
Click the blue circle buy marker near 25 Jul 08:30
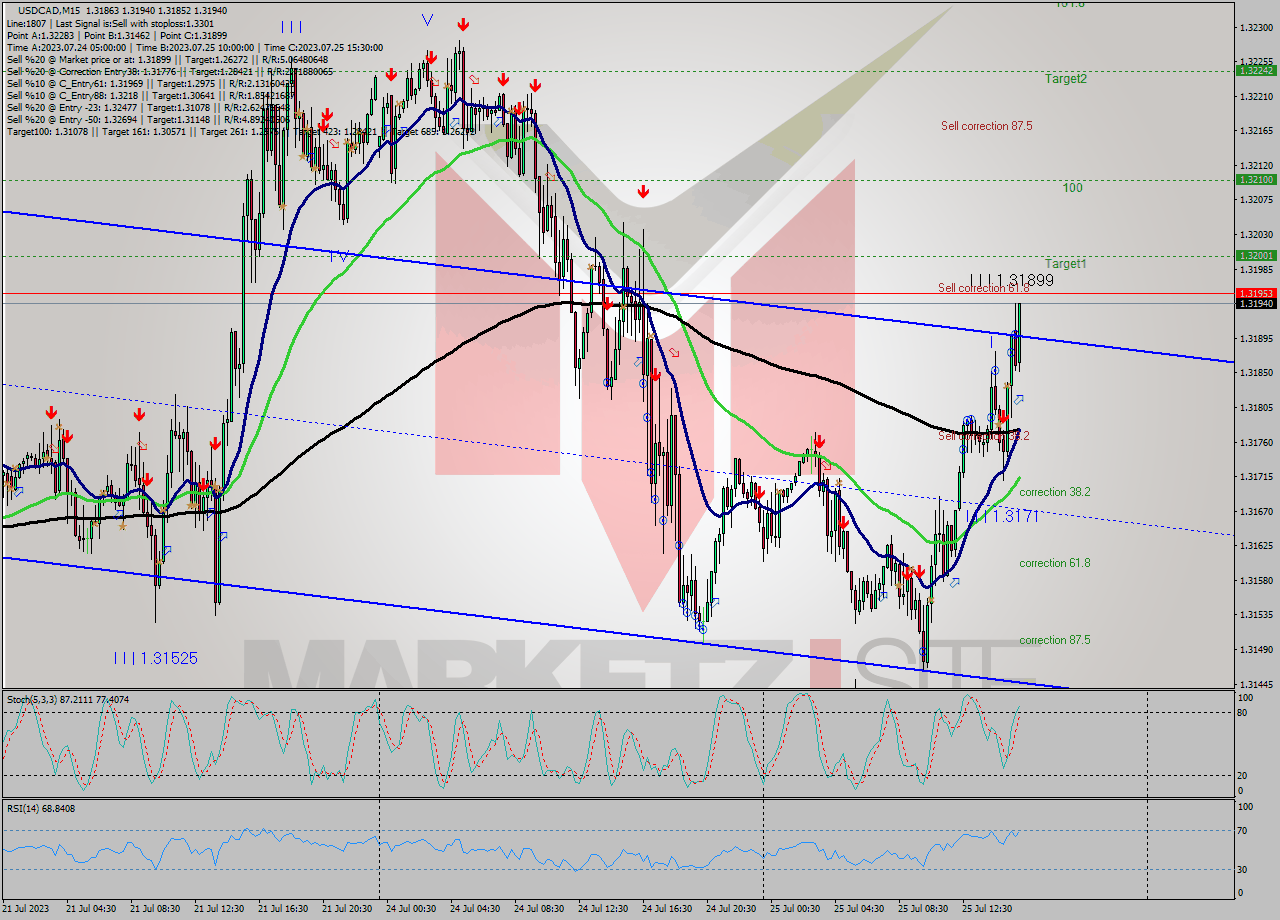(962, 449)
